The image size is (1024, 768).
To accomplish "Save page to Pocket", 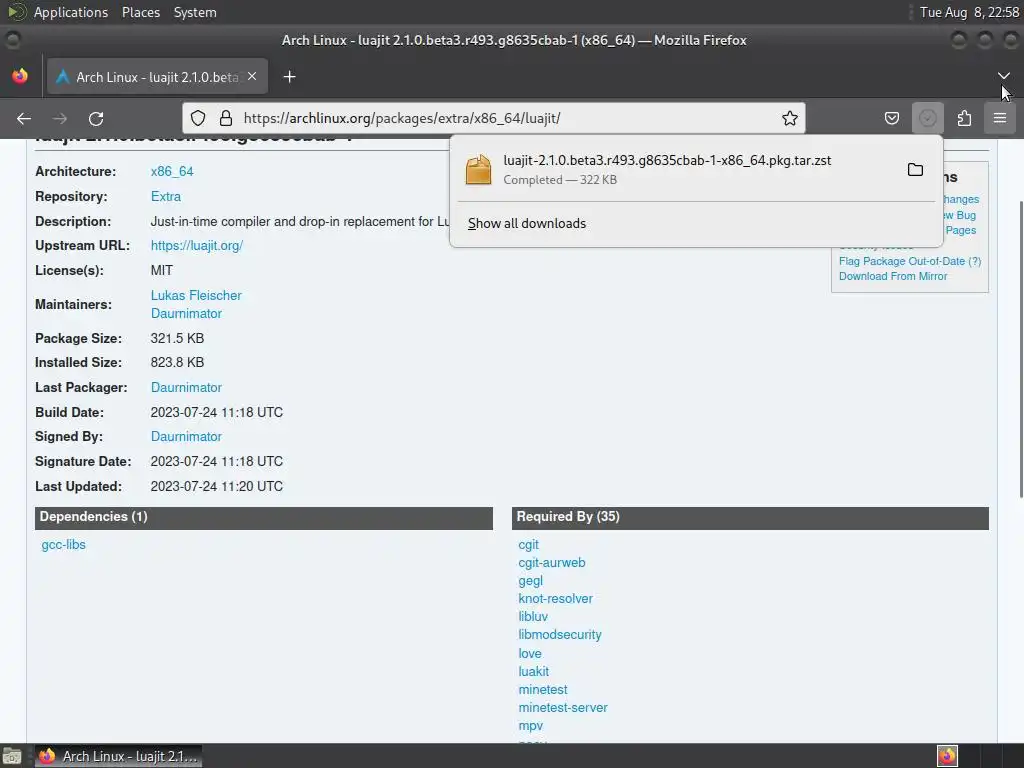I will [891, 118].
